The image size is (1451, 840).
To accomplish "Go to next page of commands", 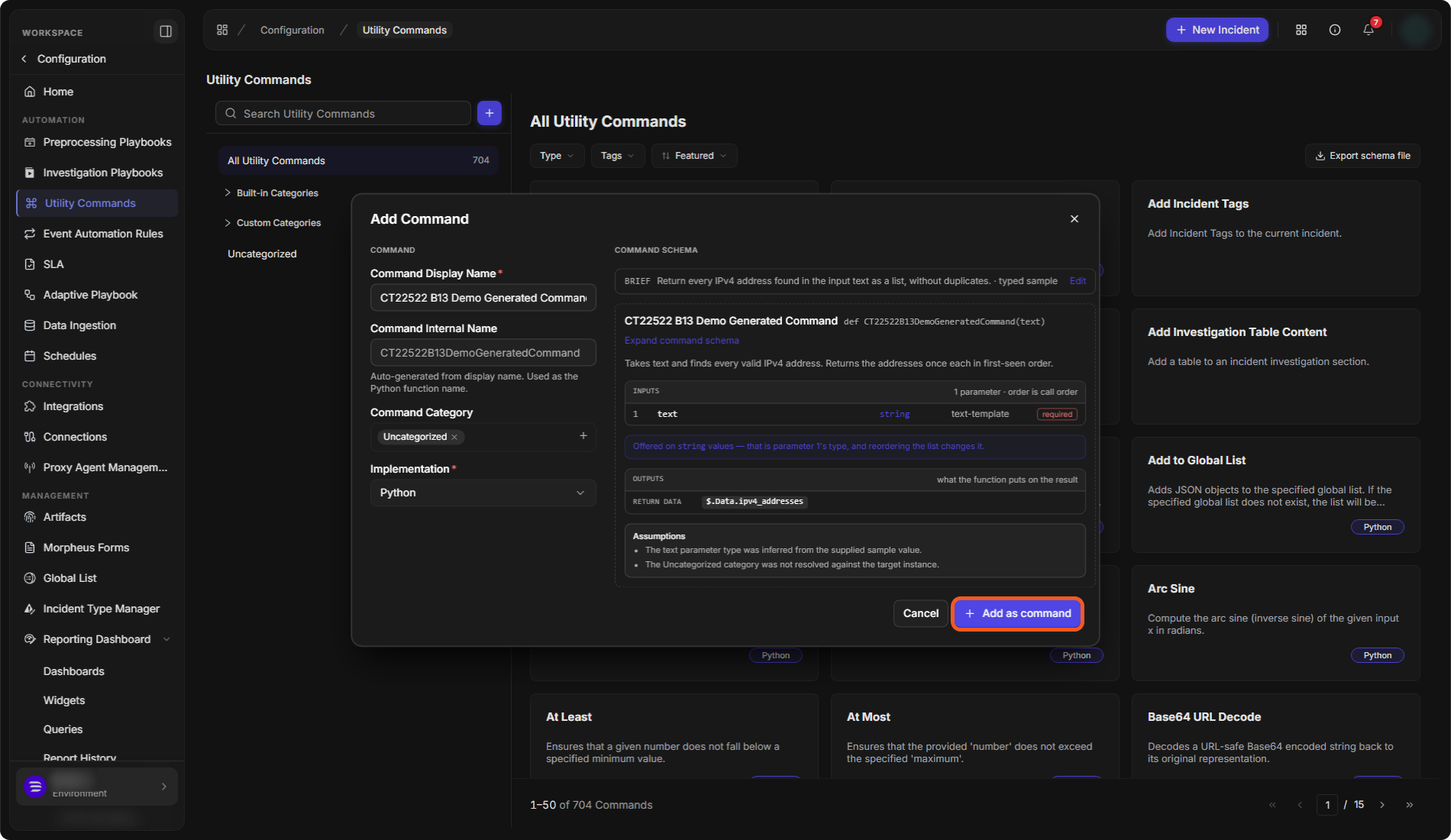I will (x=1382, y=805).
